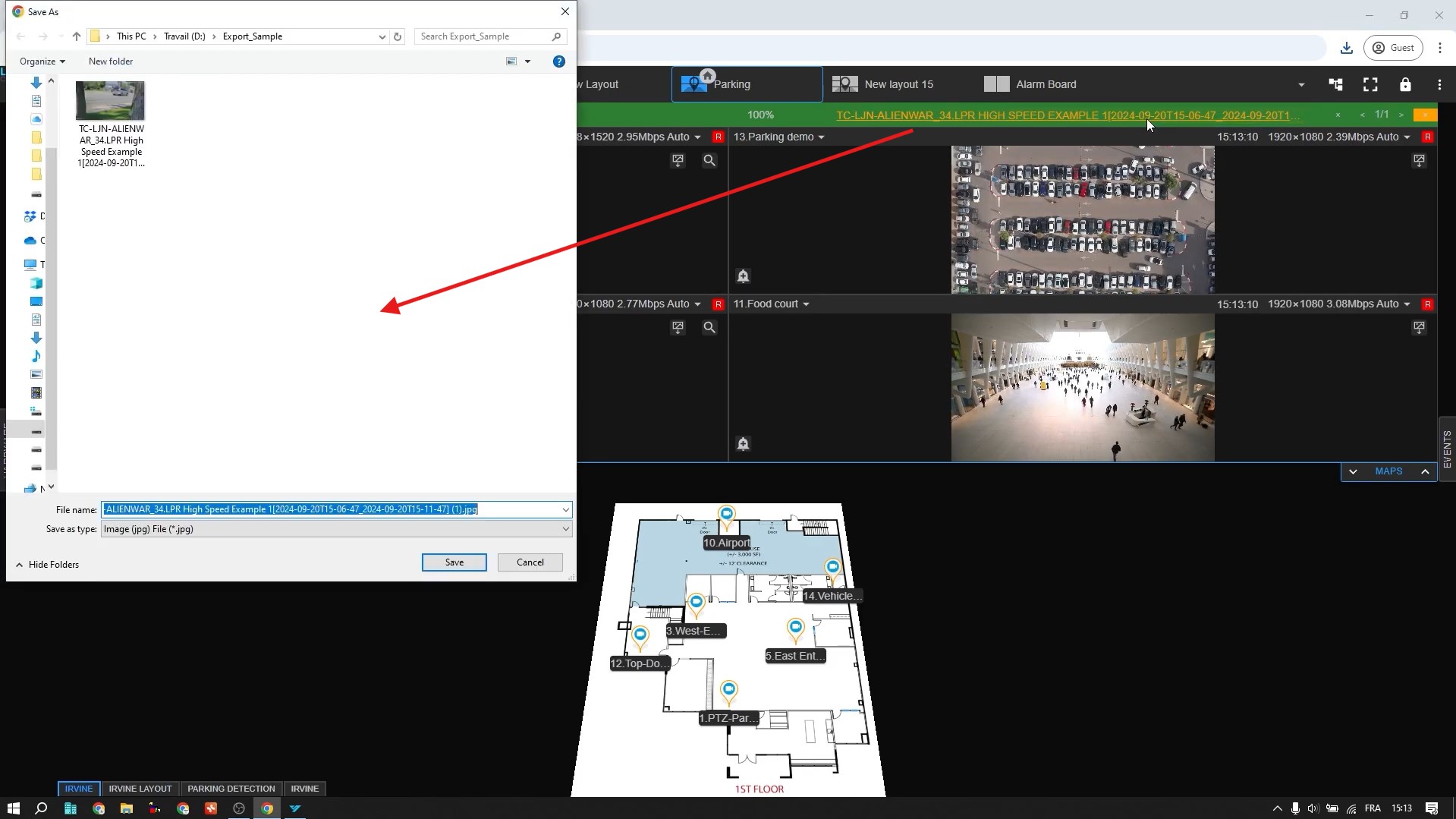Select the PARKING DETECTION bottom tab

pyautogui.click(x=231, y=789)
